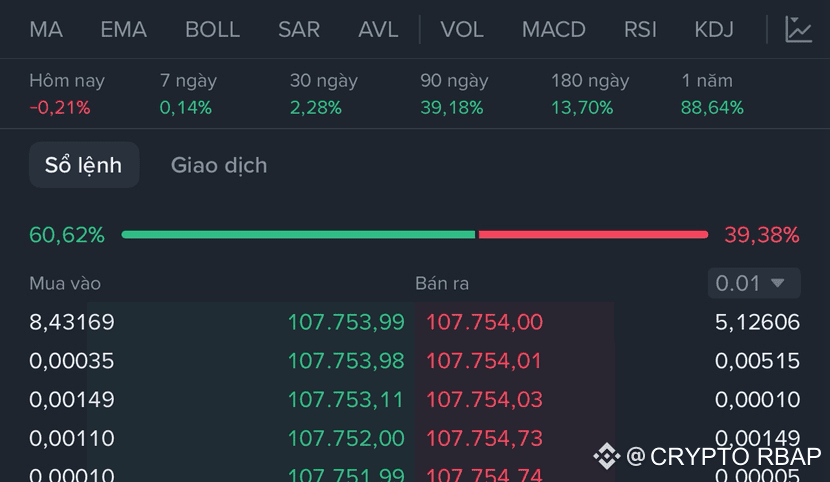Show the VOL sub-indicator
The image size is (830, 482).
click(x=461, y=29)
